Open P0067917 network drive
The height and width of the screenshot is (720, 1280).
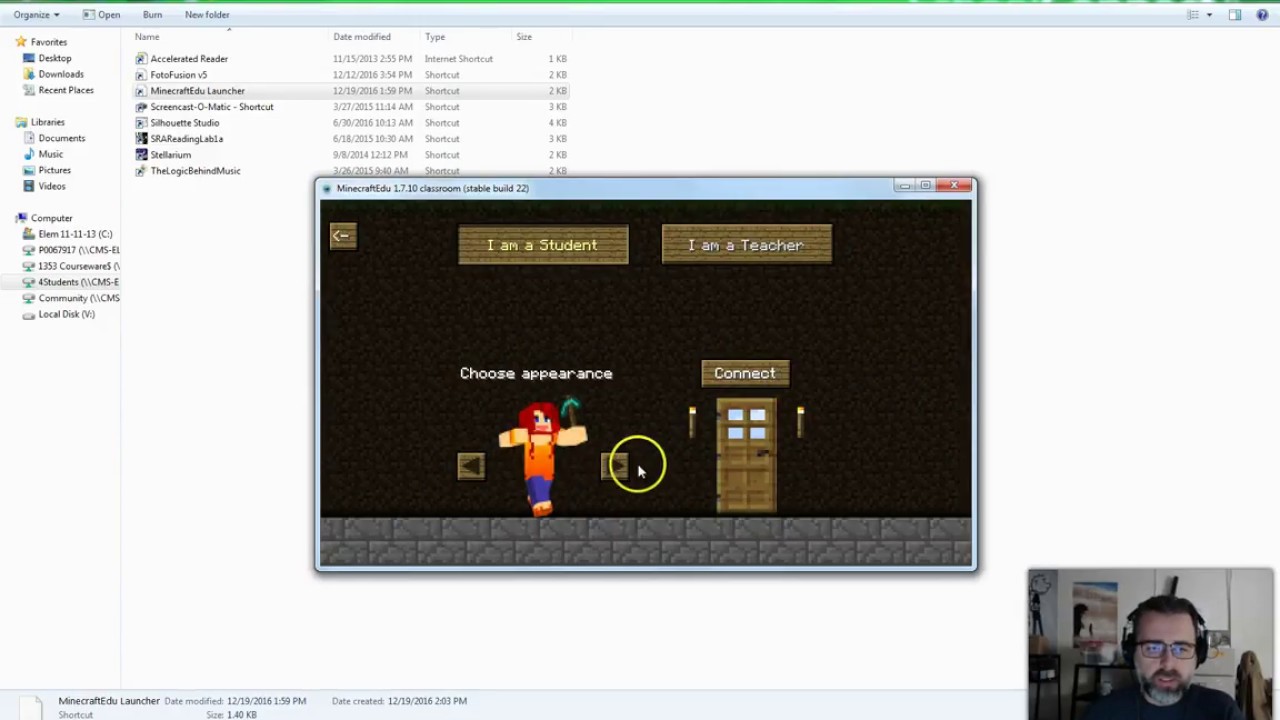pyautogui.click(x=79, y=250)
